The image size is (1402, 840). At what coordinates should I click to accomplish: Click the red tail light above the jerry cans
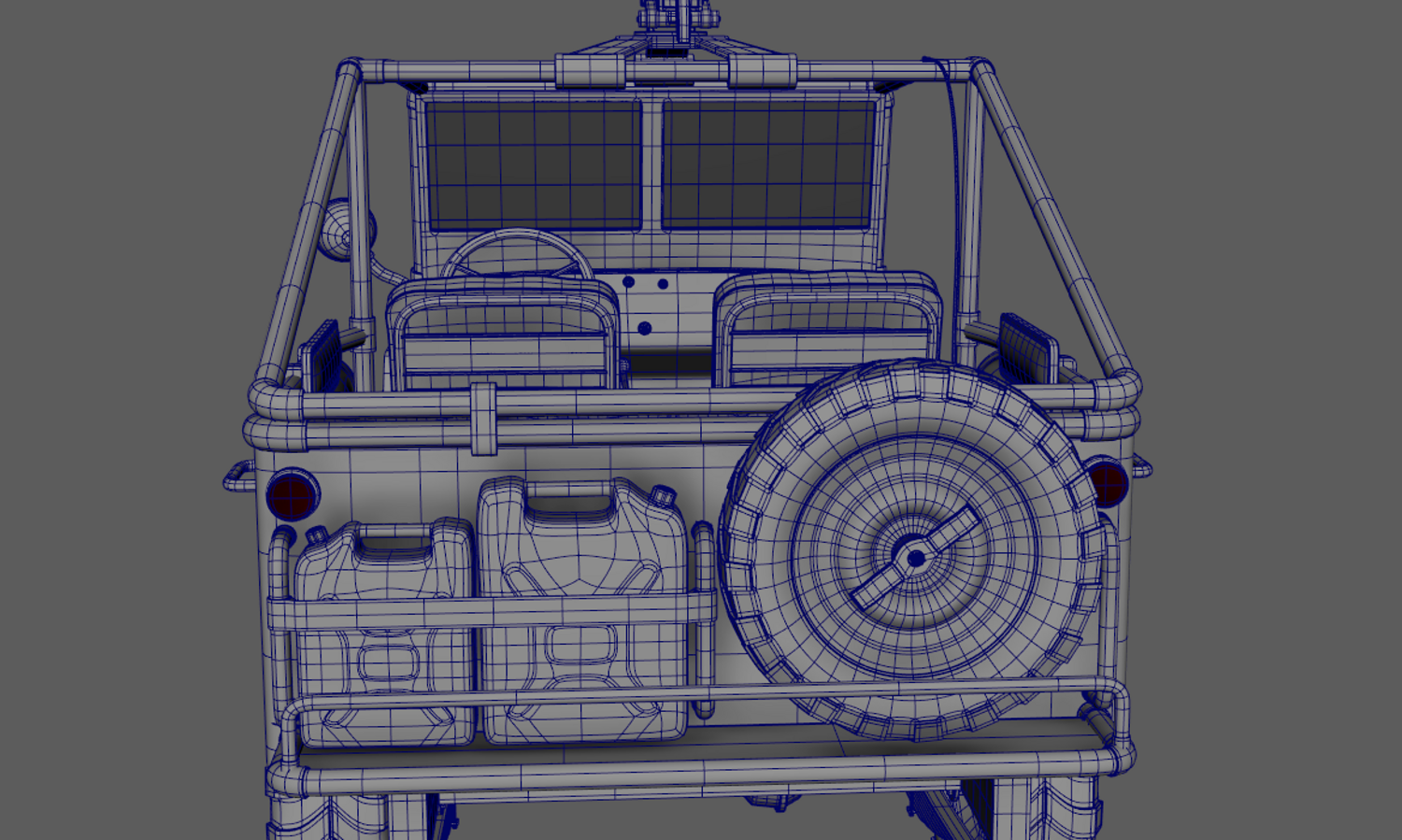tap(293, 493)
